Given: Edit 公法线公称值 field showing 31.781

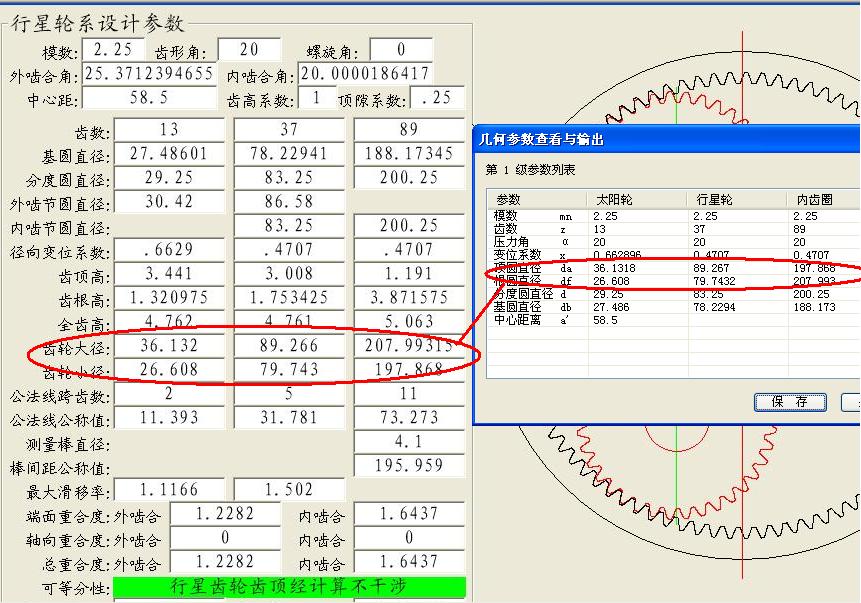Looking at the screenshot, I should click(289, 418).
